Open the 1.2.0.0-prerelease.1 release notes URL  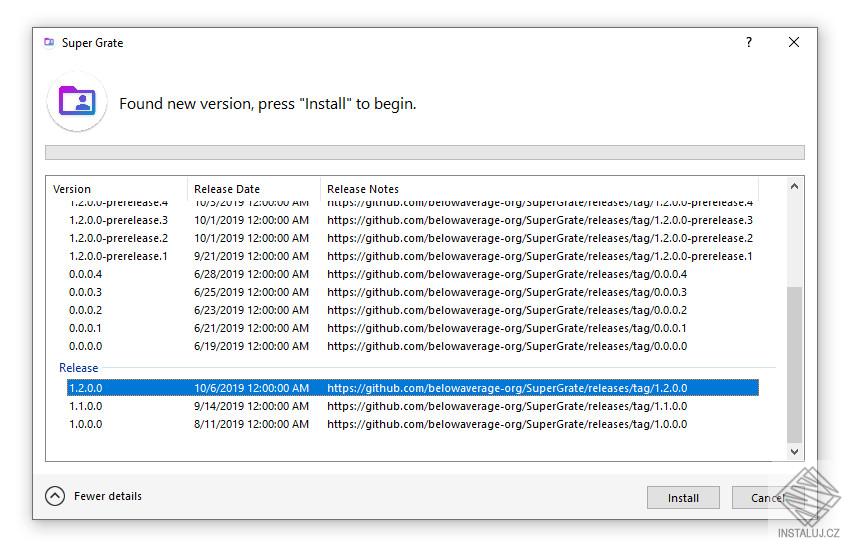pyautogui.click(x=540, y=256)
